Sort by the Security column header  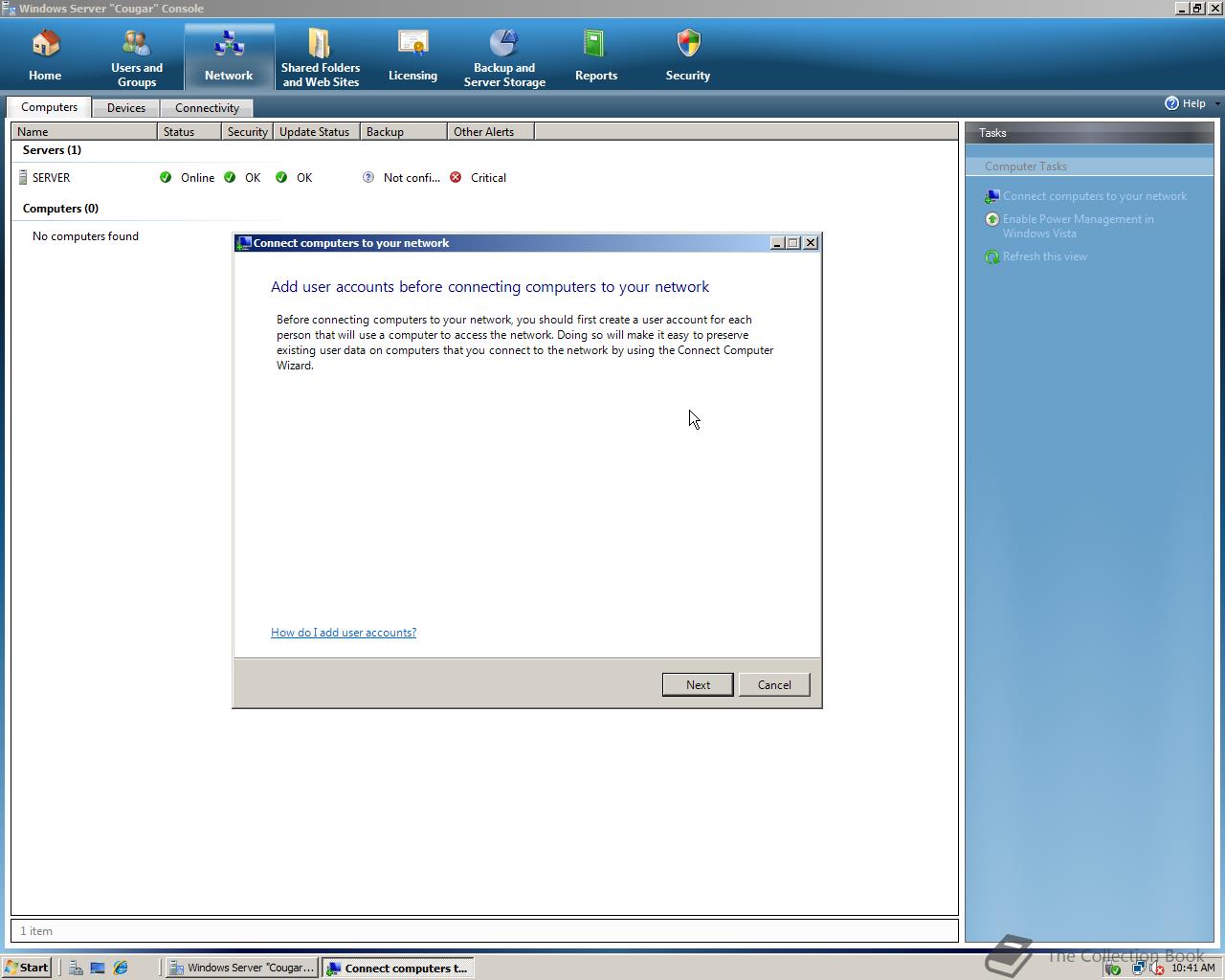click(x=247, y=132)
